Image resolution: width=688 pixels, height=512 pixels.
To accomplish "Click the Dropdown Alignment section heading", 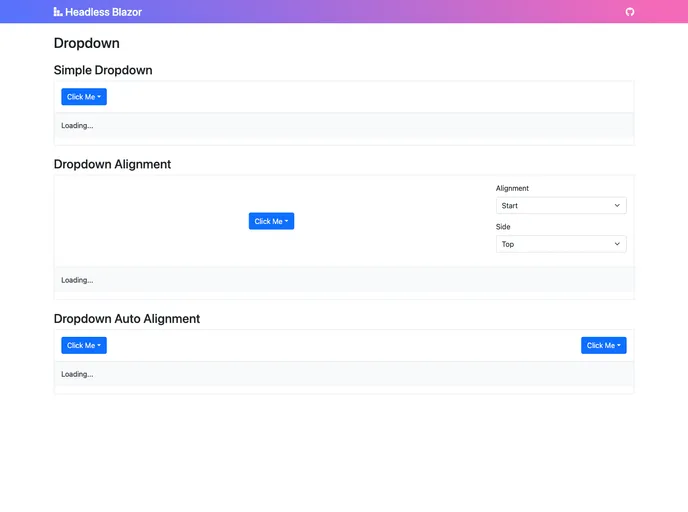I will coord(112,164).
